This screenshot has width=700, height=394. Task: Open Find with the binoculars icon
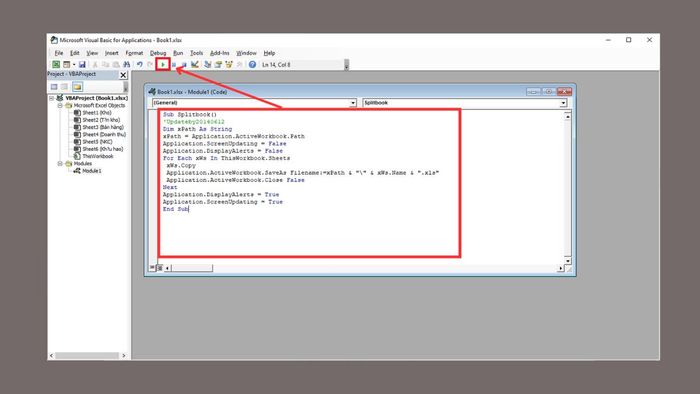(x=127, y=65)
